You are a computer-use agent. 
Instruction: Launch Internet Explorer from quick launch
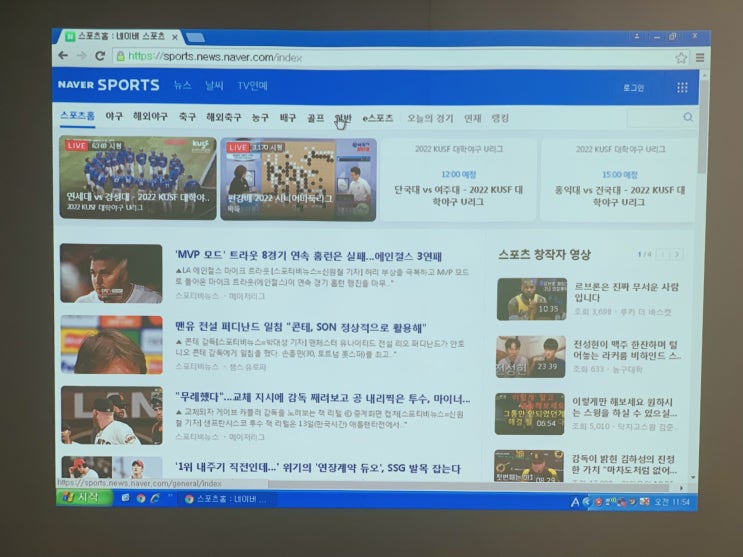point(155,498)
